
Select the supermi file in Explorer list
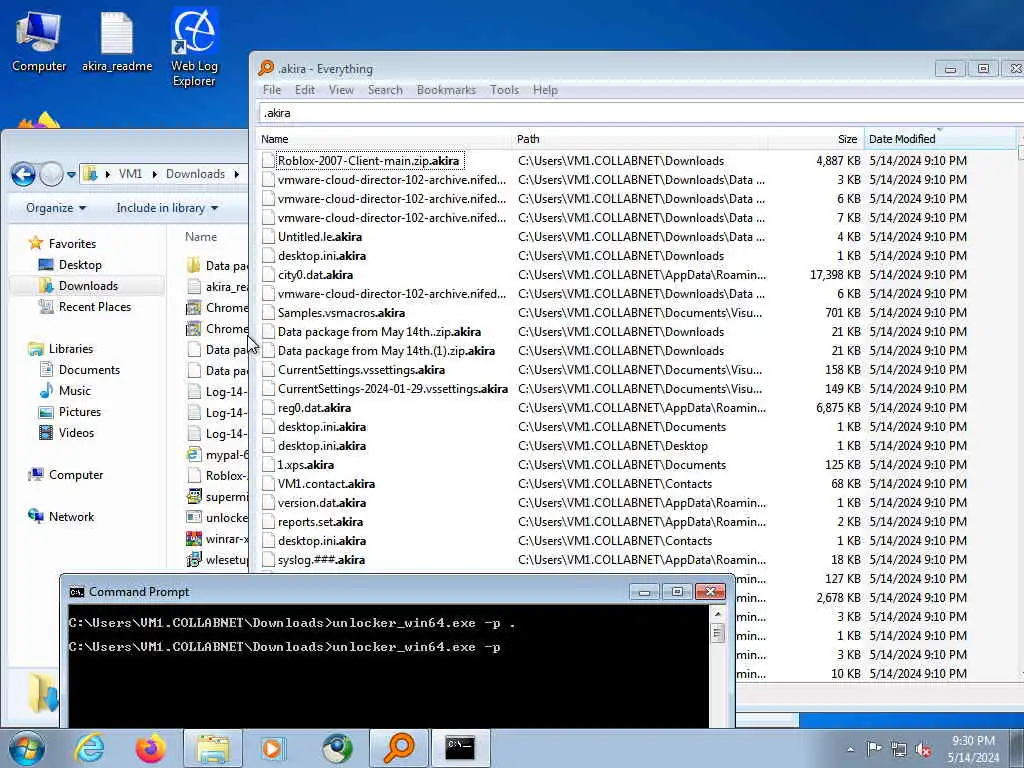click(217, 497)
